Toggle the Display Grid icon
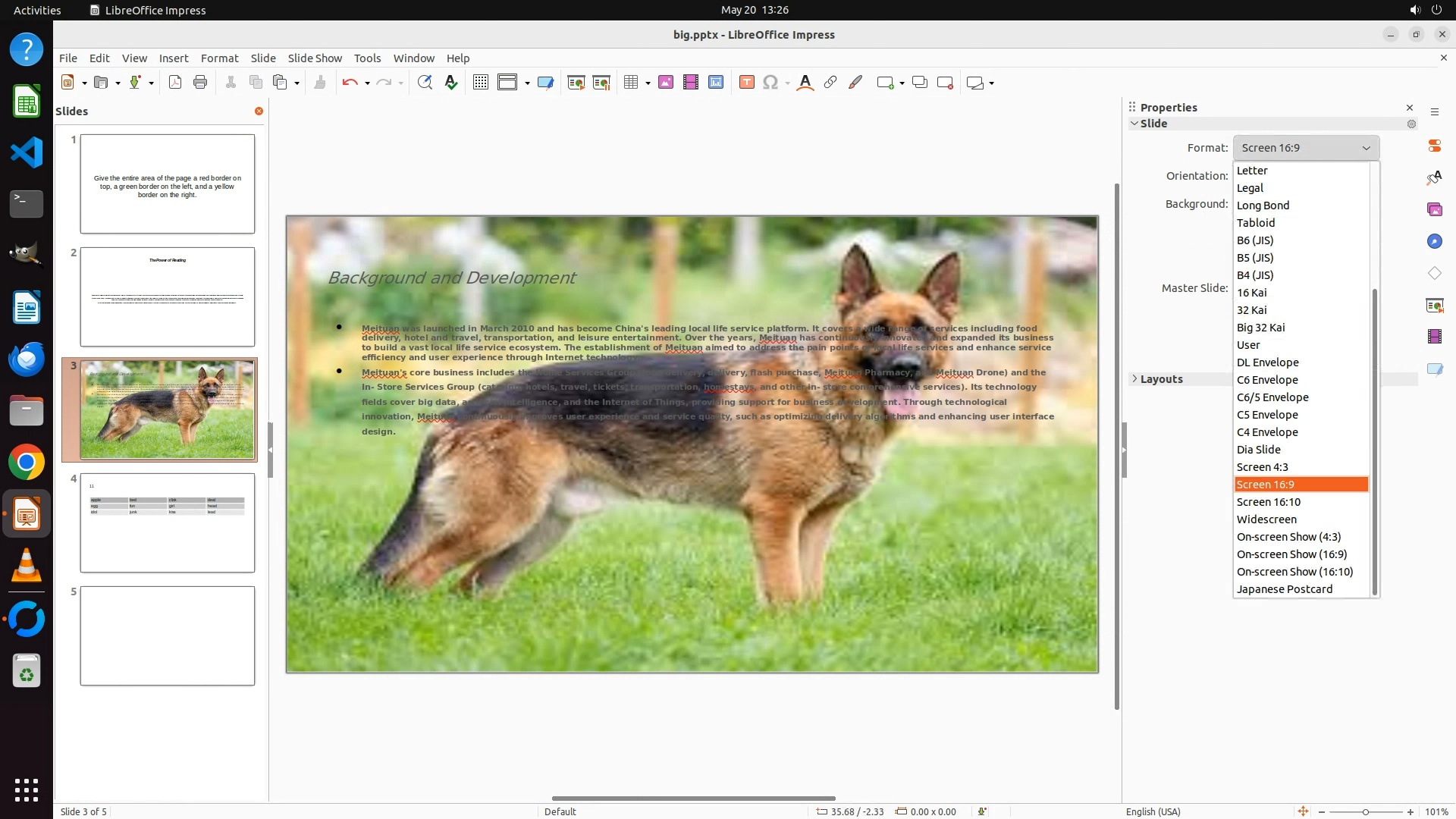1456x819 pixels. 481,83
